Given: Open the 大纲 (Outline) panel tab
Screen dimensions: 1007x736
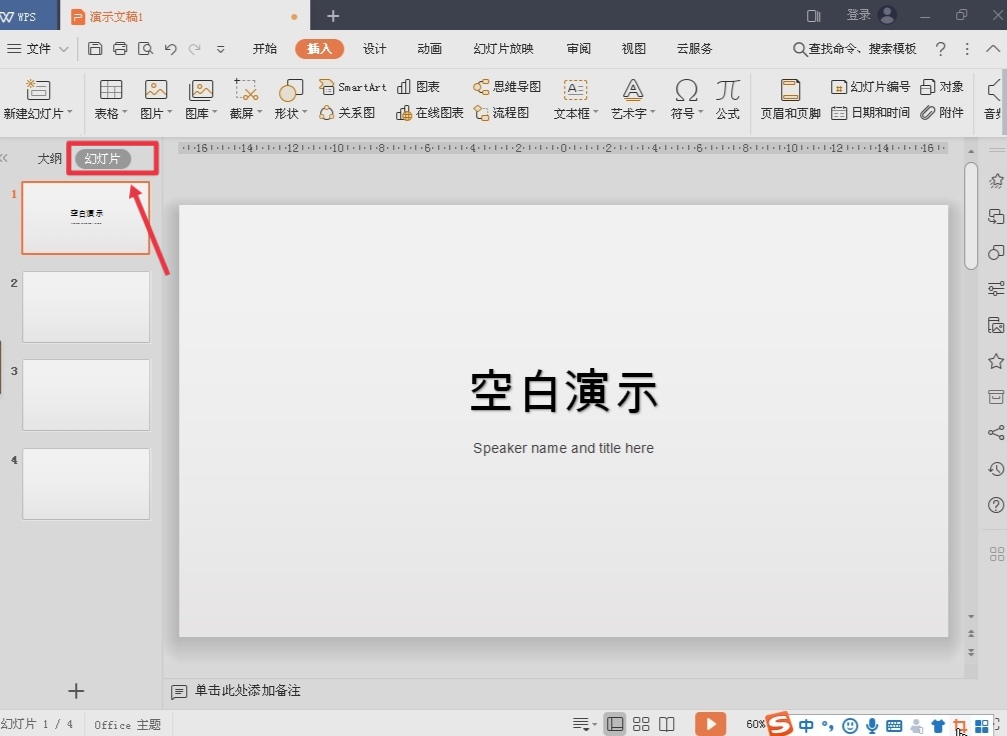Looking at the screenshot, I should pyautogui.click(x=50, y=159).
